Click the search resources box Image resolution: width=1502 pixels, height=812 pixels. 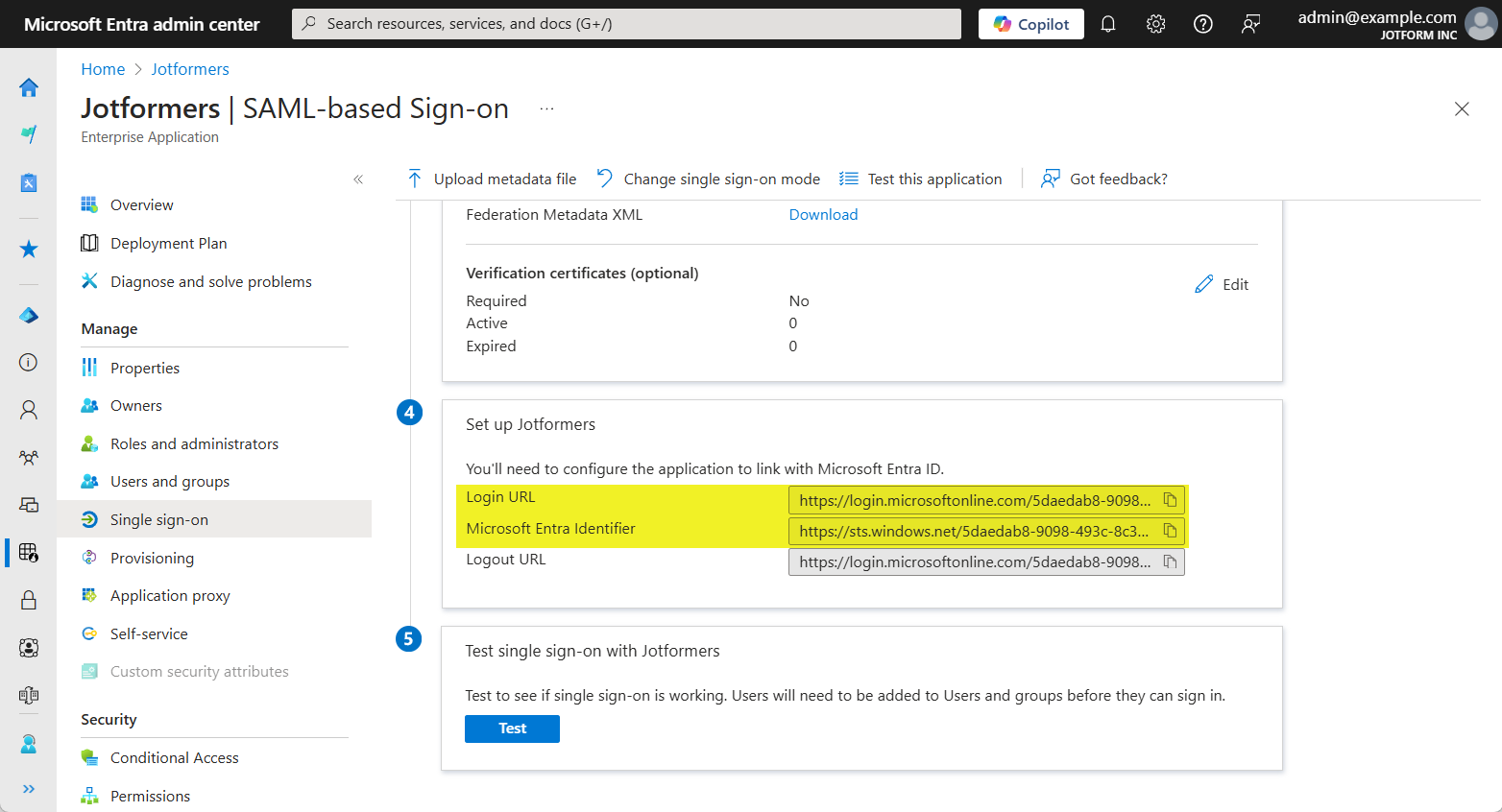tap(626, 24)
